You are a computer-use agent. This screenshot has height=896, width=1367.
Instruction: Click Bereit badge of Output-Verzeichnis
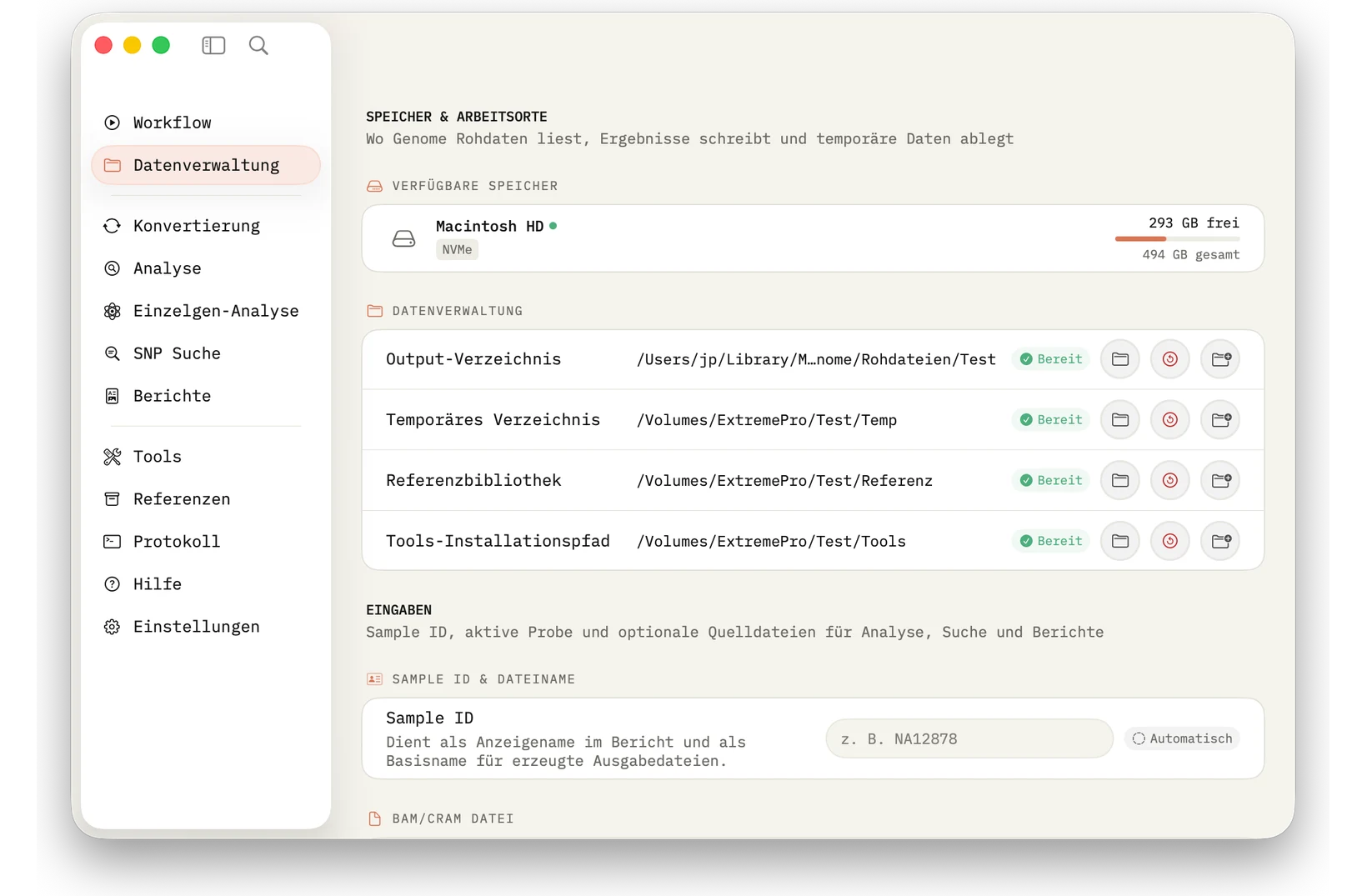[x=1051, y=359]
